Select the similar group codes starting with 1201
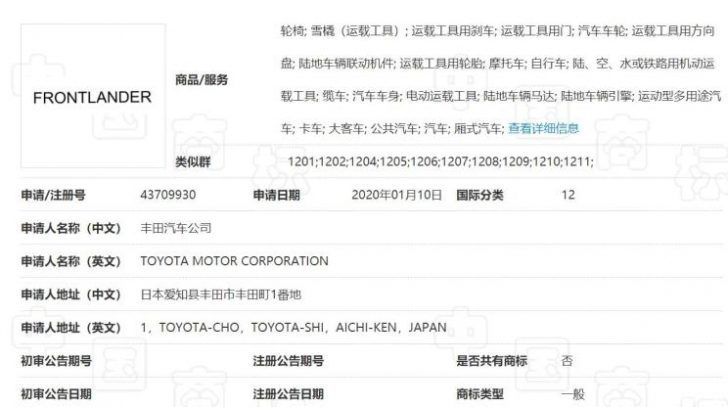The width and height of the screenshot is (728, 407). (x=441, y=162)
